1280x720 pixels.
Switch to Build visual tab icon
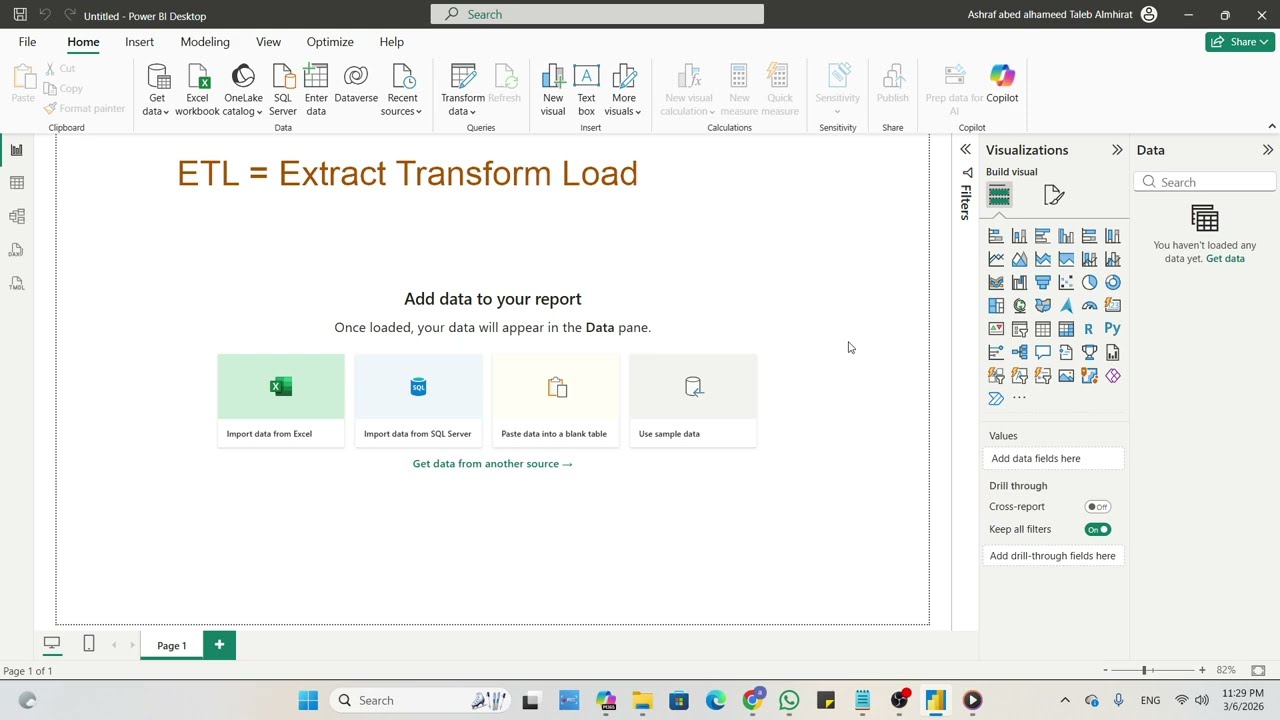click(x=999, y=195)
